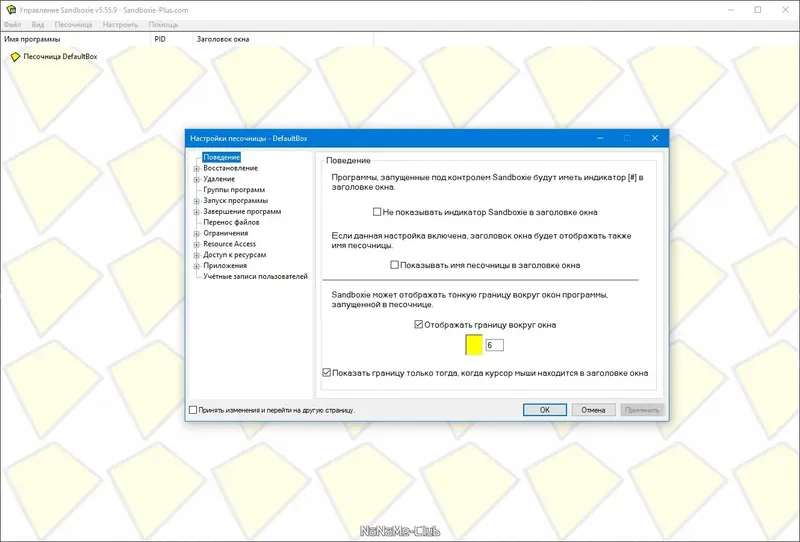
Task: Close the Настройки песочницы dialog
Action: pyautogui.click(x=655, y=138)
